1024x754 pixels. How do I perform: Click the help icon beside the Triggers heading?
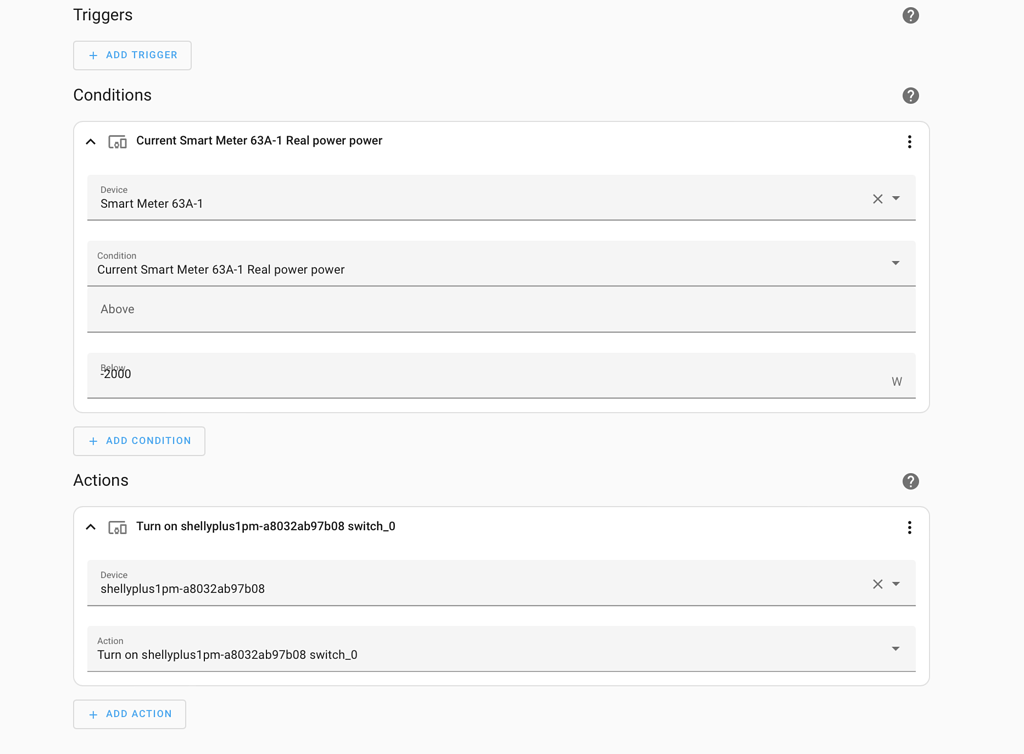910,15
